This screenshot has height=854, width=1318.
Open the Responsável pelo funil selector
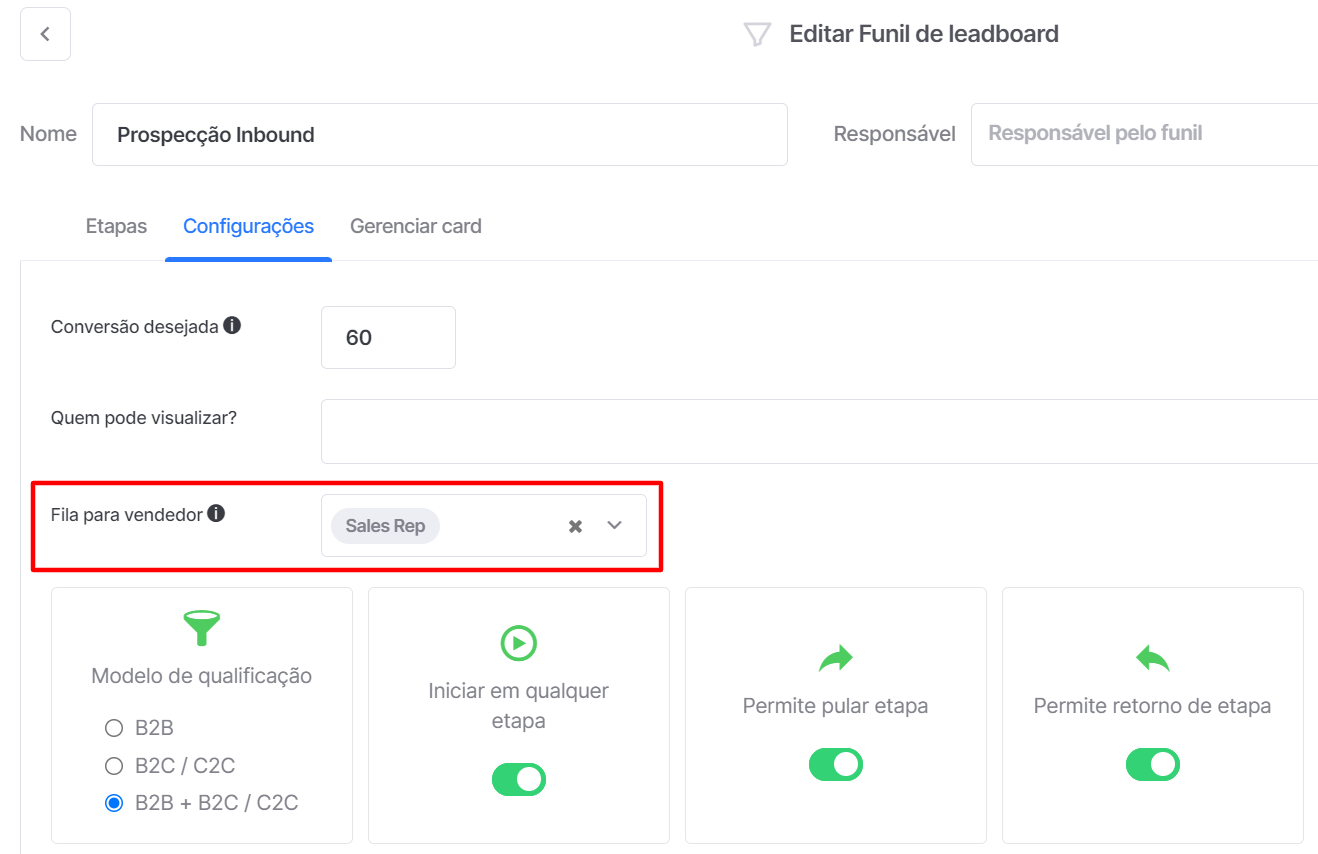[1144, 133]
